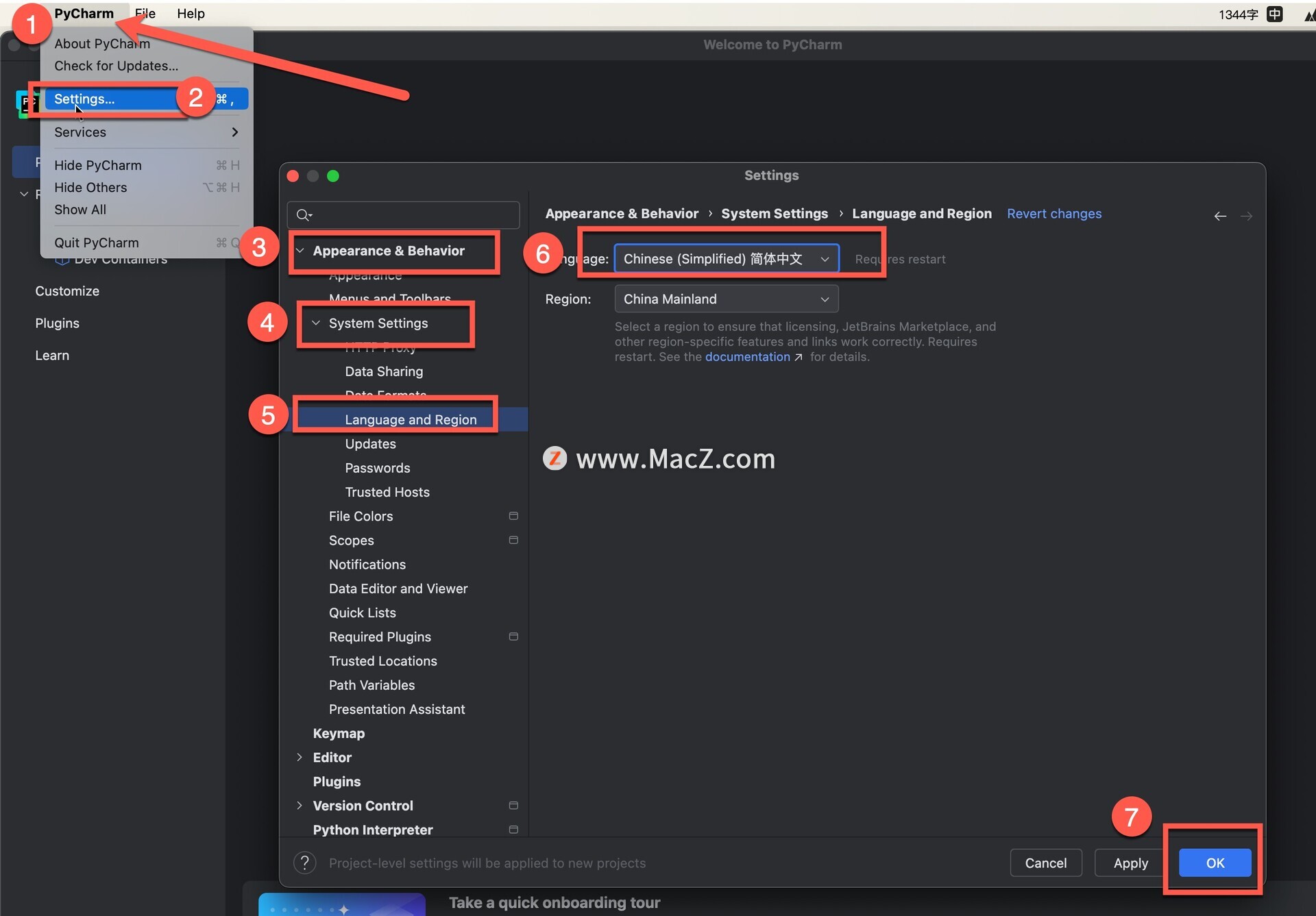Click System Settings in the breadcrumb
Image resolution: width=1316 pixels, height=916 pixels.
click(x=775, y=214)
